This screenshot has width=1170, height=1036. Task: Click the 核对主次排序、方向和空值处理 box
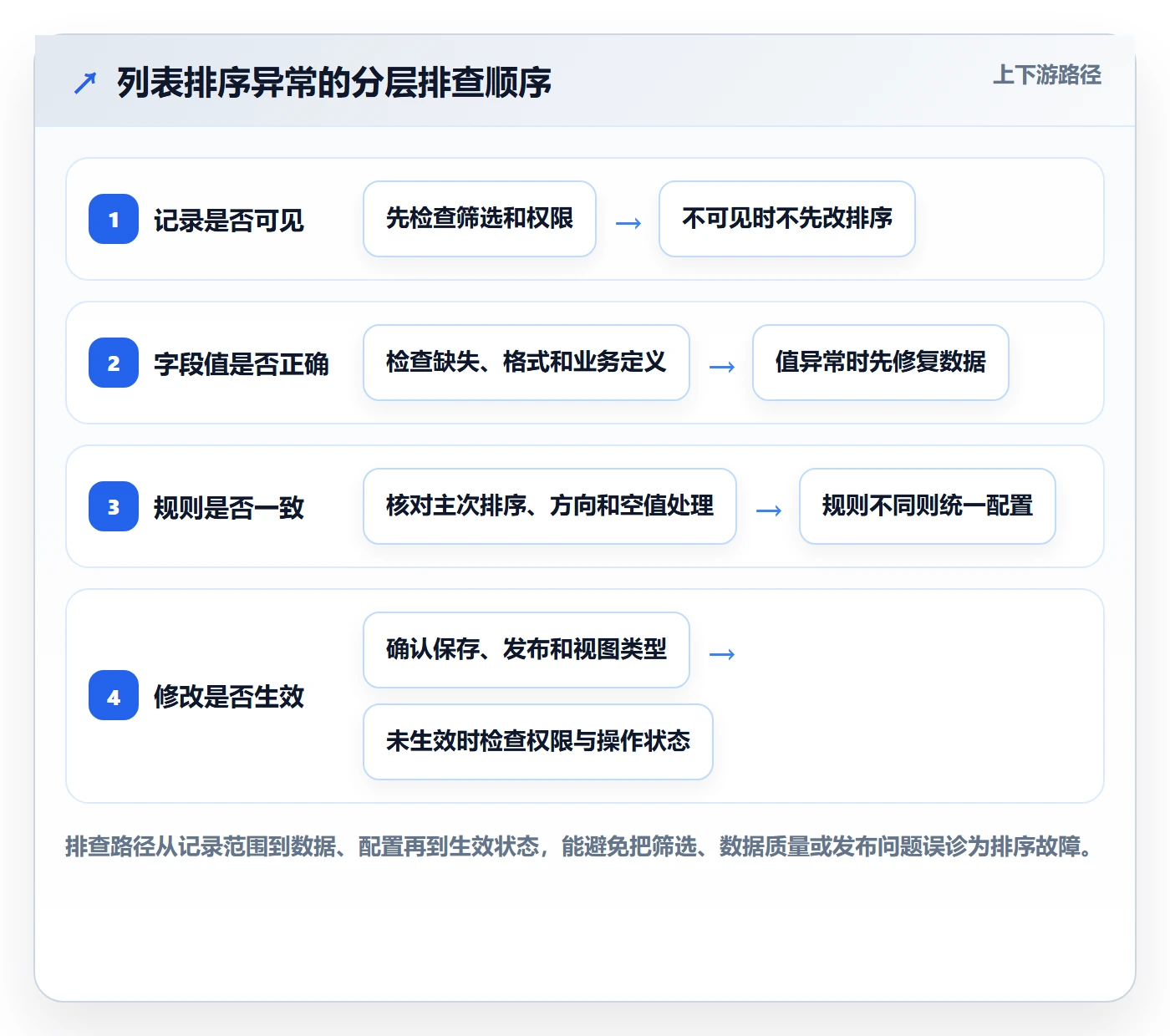pyautogui.click(x=550, y=506)
